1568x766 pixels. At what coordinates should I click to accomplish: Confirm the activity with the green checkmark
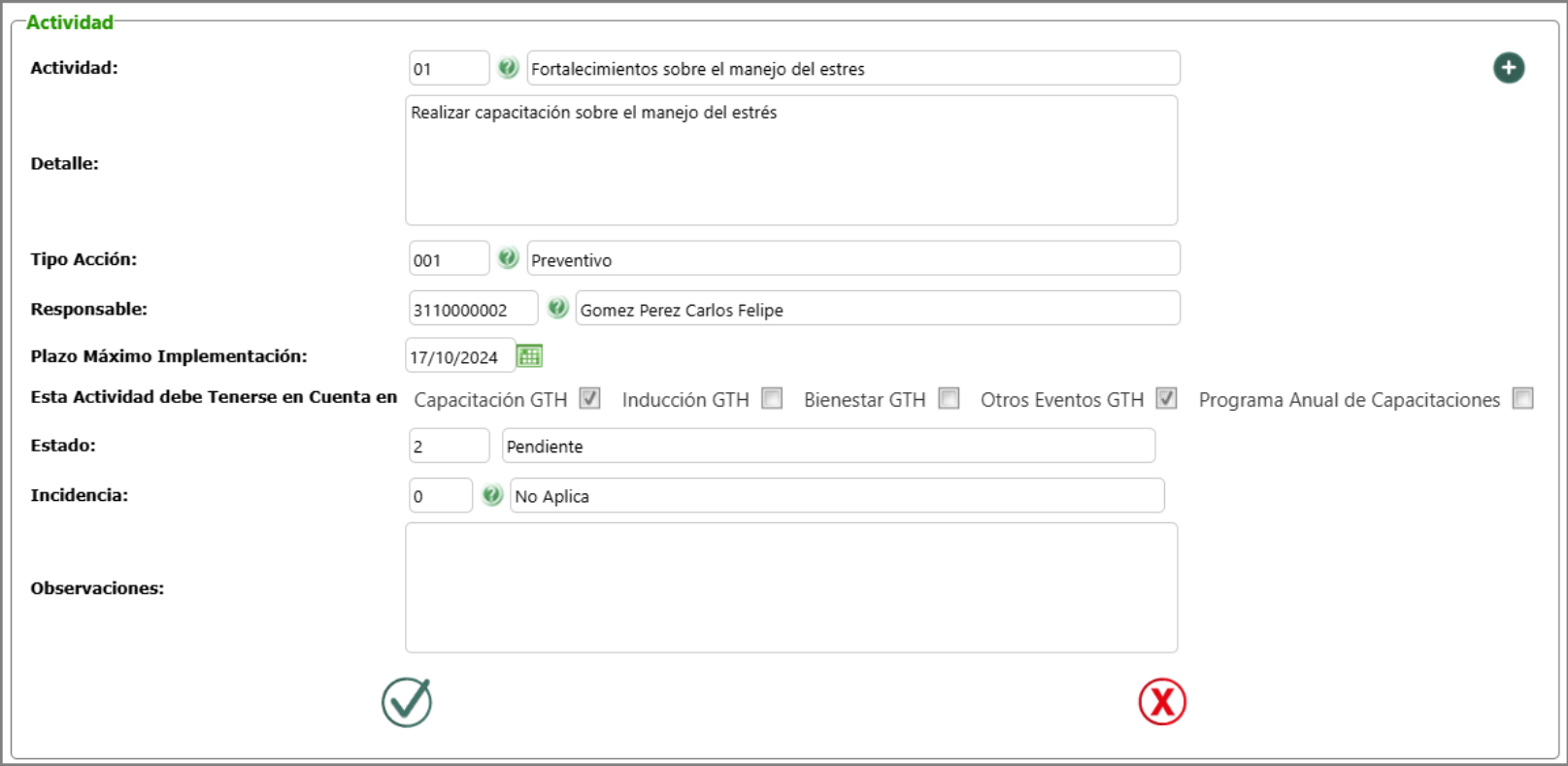[x=407, y=702]
